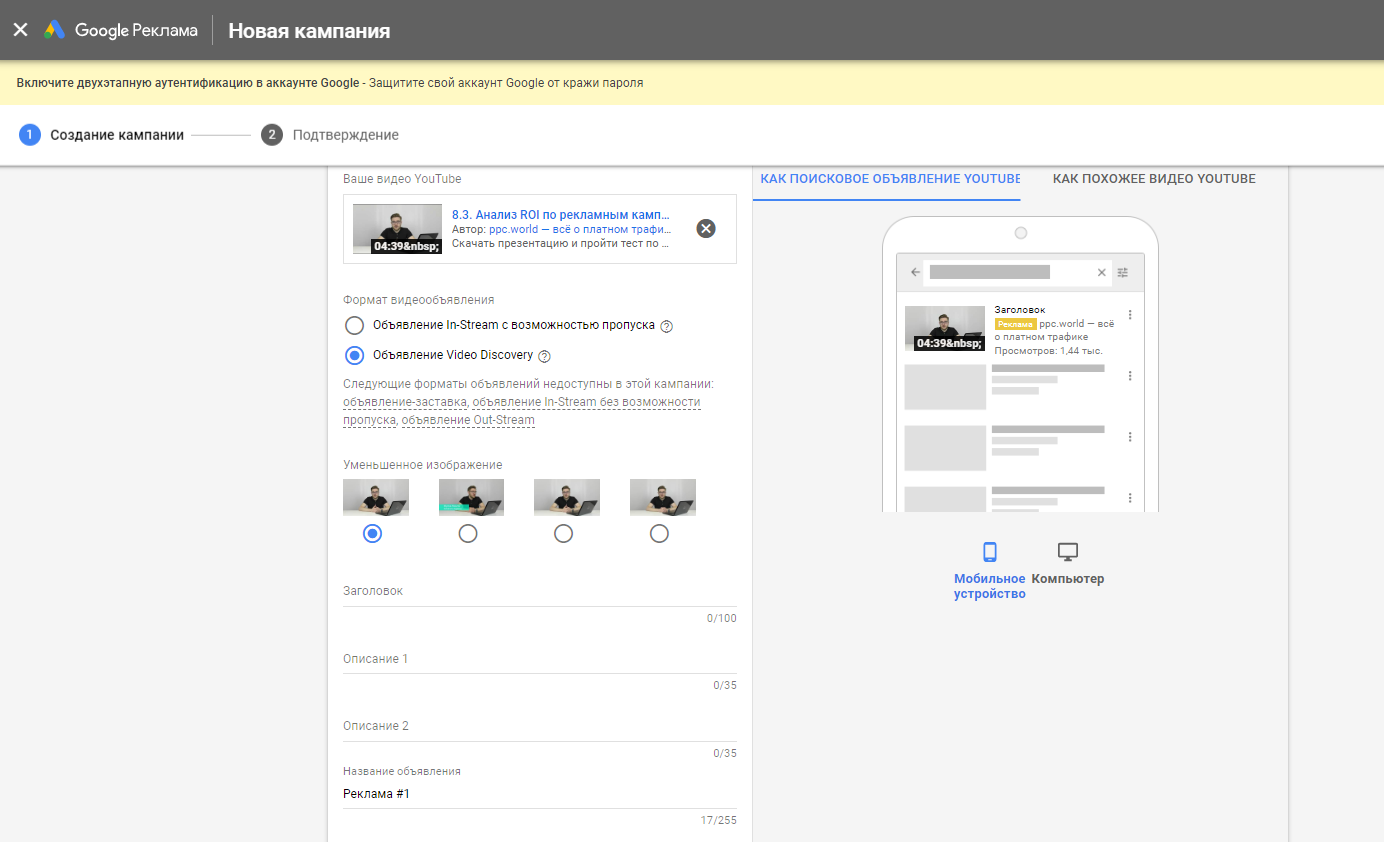Click the filter icon in phone preview search bar
Image resolution: width=1384 pixels, height=842 pixels.
pos(1123,272)
